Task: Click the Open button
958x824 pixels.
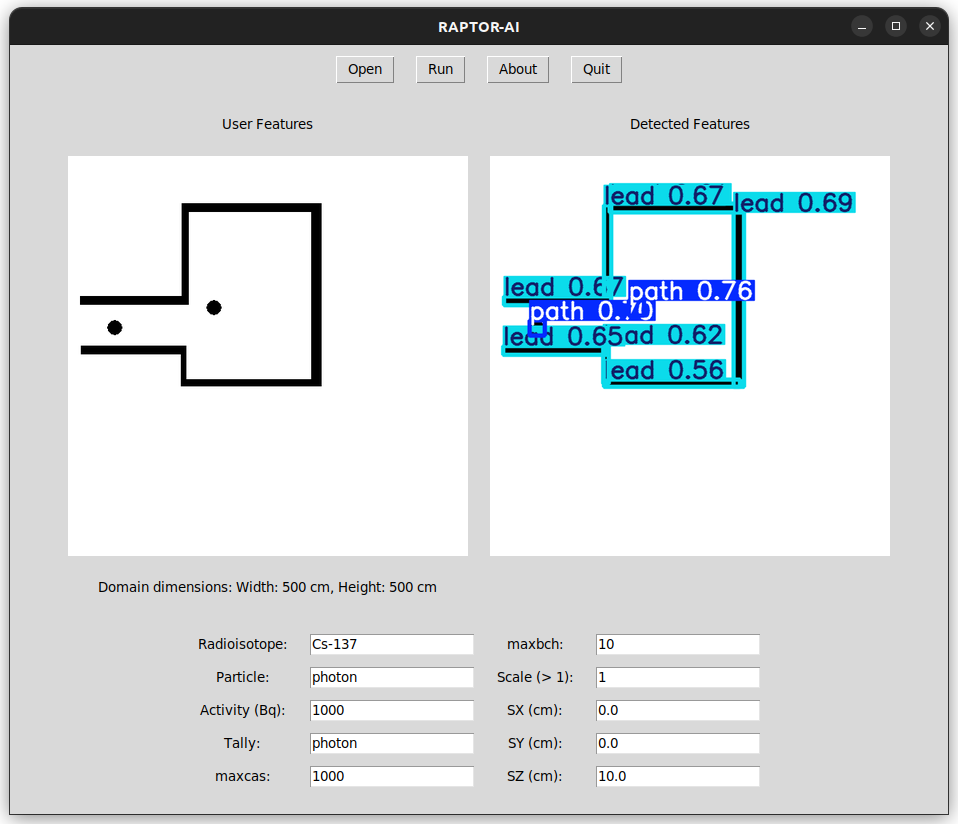Action: pos(365,69)
